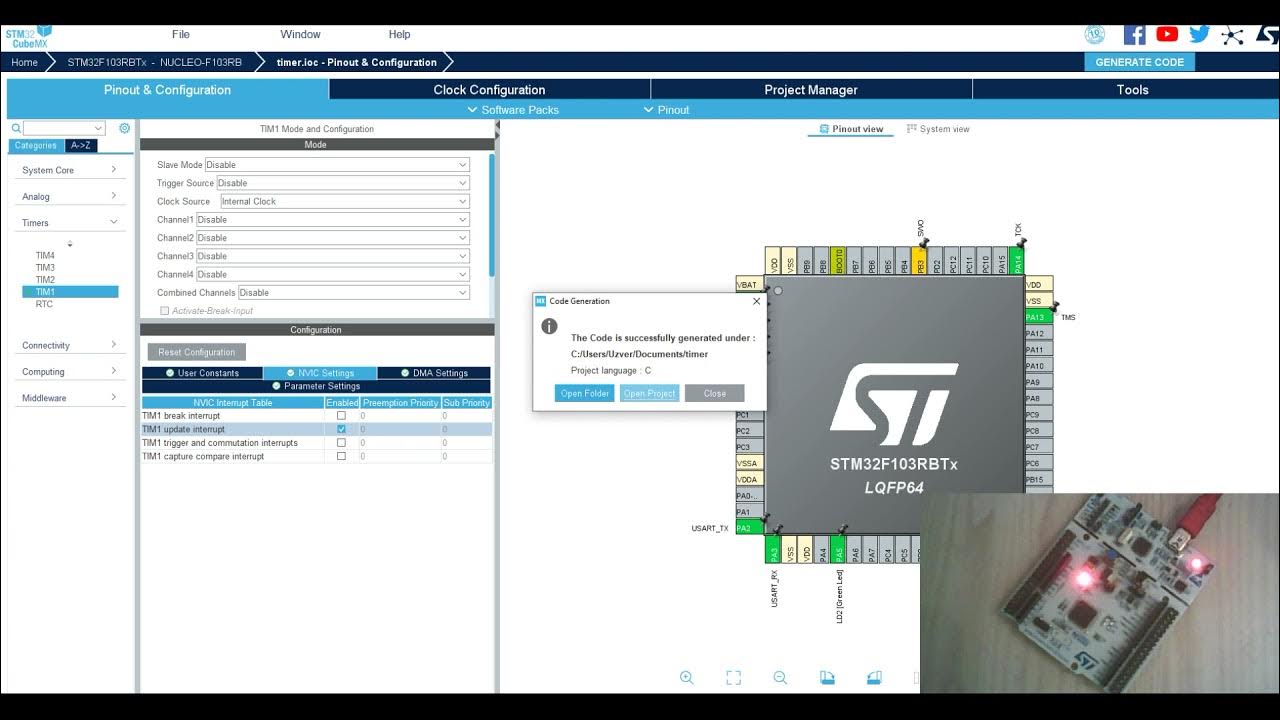This screenshot has width=1280, height=720.
Task: Click the peripheral search input field
Action: 64,128
